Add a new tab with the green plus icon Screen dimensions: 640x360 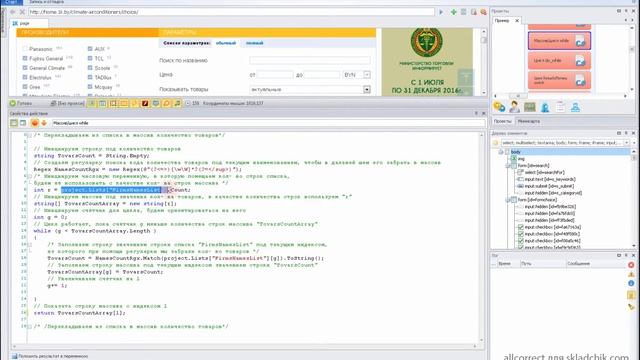[x=453, y=12]
